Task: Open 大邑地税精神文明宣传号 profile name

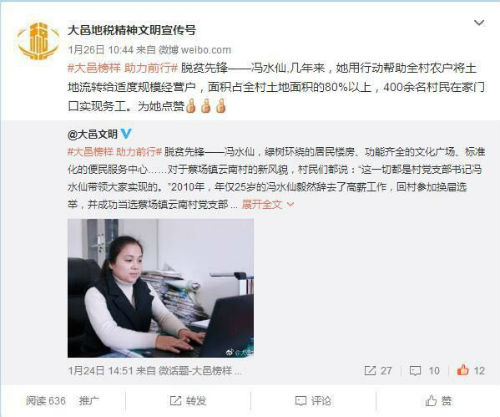Action: (x=132, y=30)
